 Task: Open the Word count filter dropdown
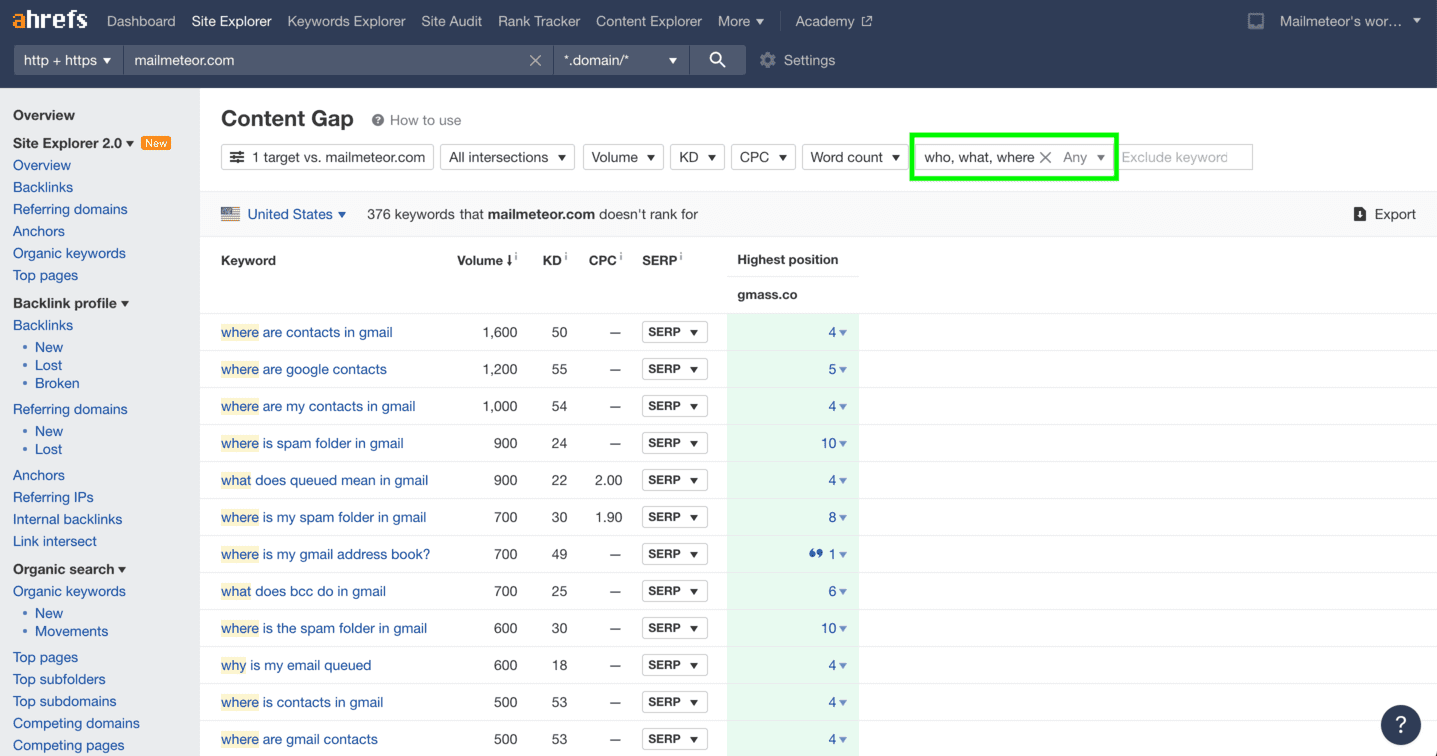coord(855,157)
